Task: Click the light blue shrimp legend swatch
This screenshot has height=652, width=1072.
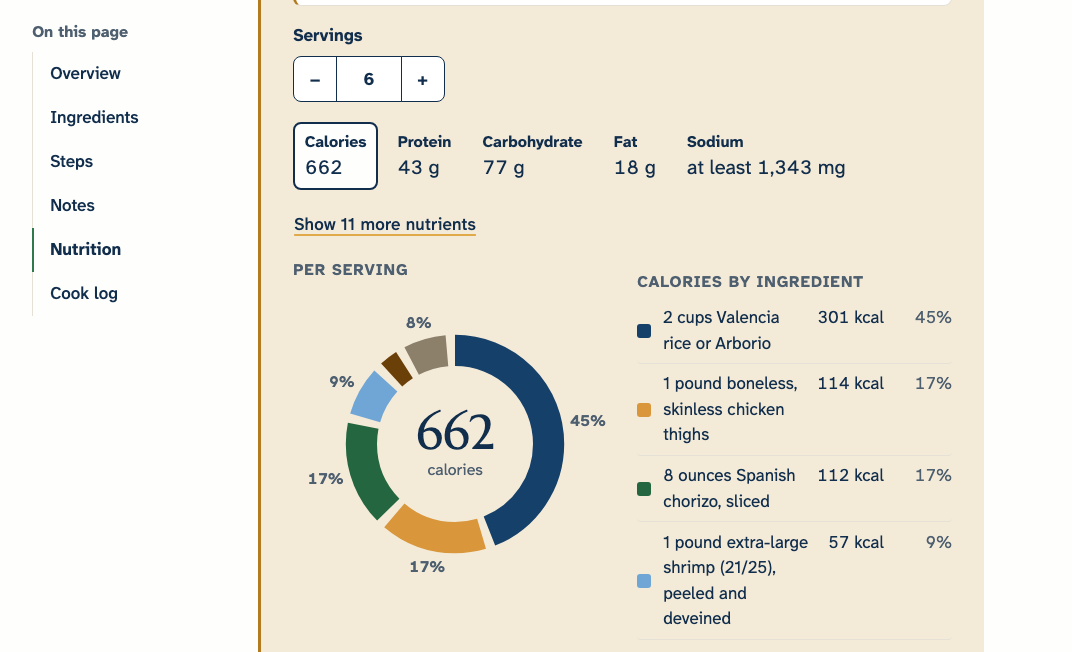Action: coord(644,581)
